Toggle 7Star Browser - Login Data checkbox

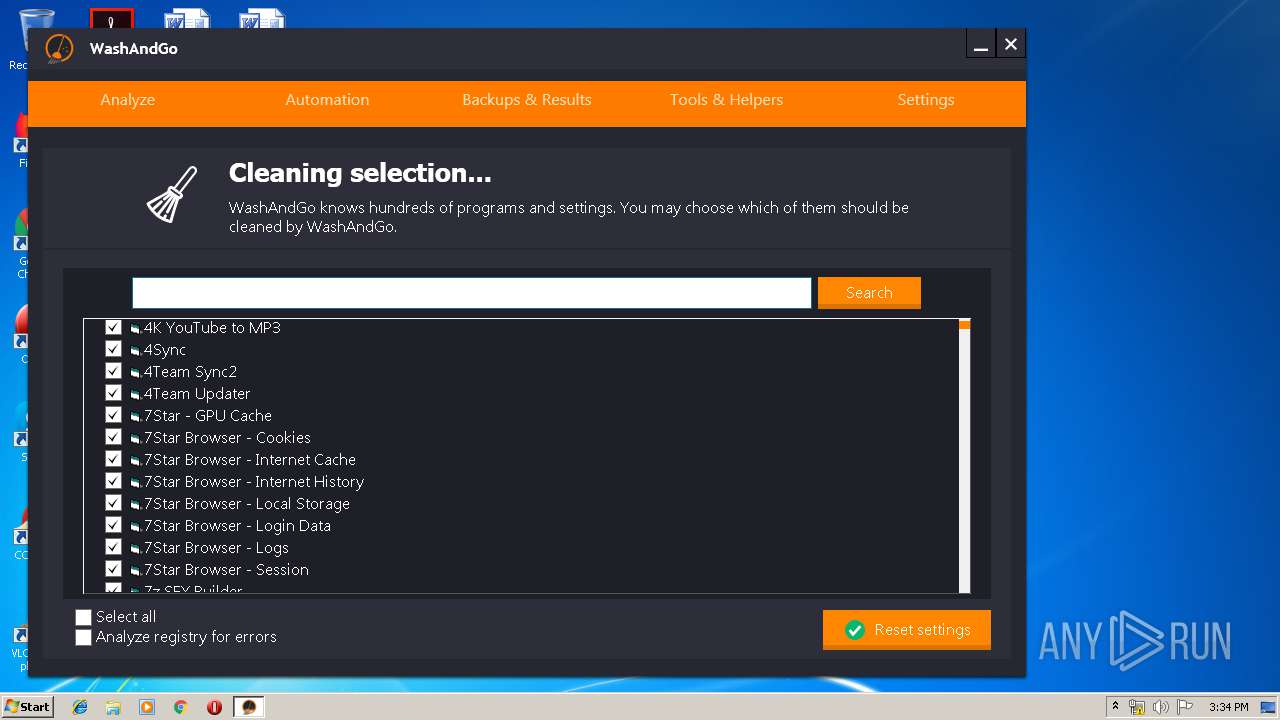[113, 525]
